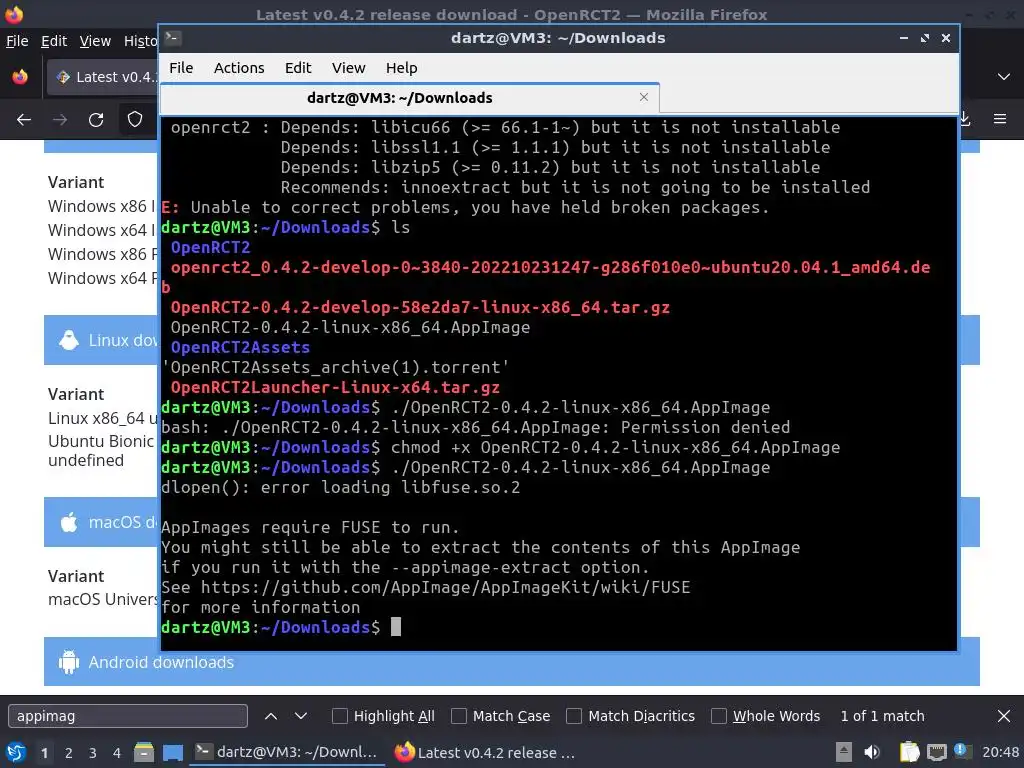Open the file manager taskbar icon
This screenshot has width=1024, height=768.
pos(144,753)
